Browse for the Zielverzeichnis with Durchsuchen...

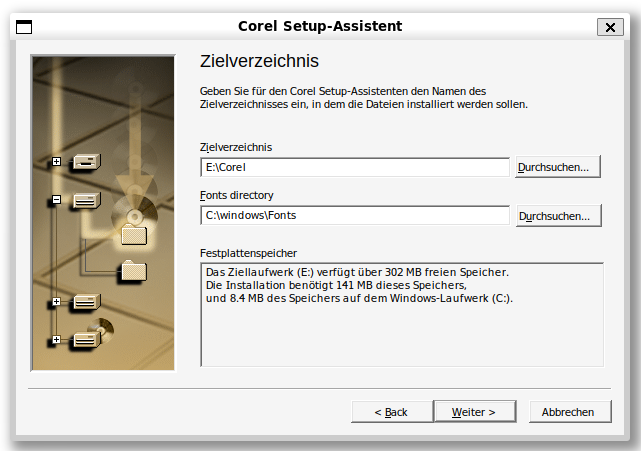click(x=558, y=166)
